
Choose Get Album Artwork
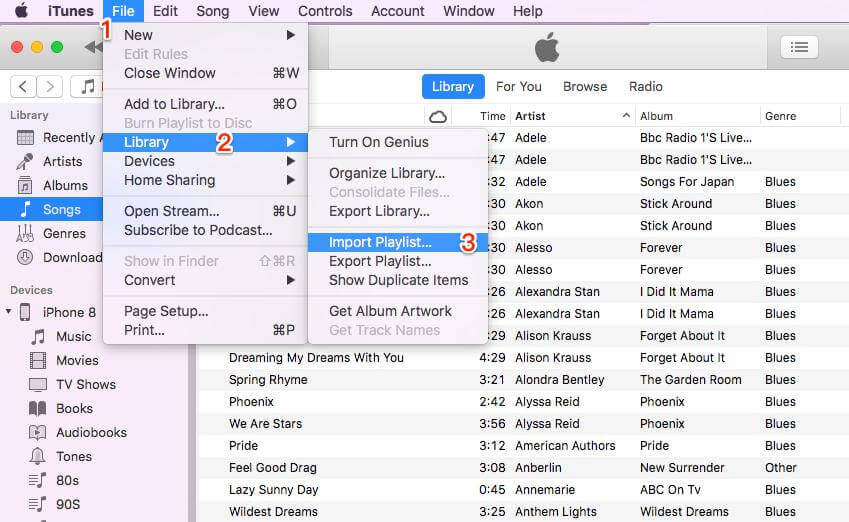[x=397, y=311]
